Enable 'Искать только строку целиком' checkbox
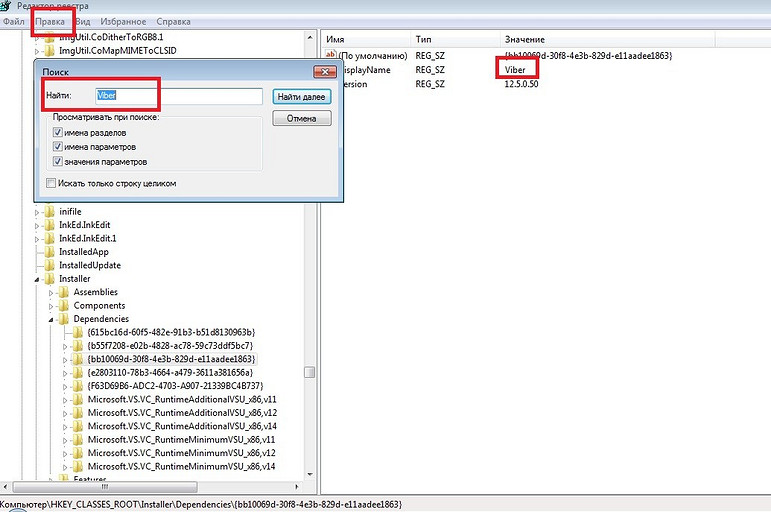 [52, 183]
